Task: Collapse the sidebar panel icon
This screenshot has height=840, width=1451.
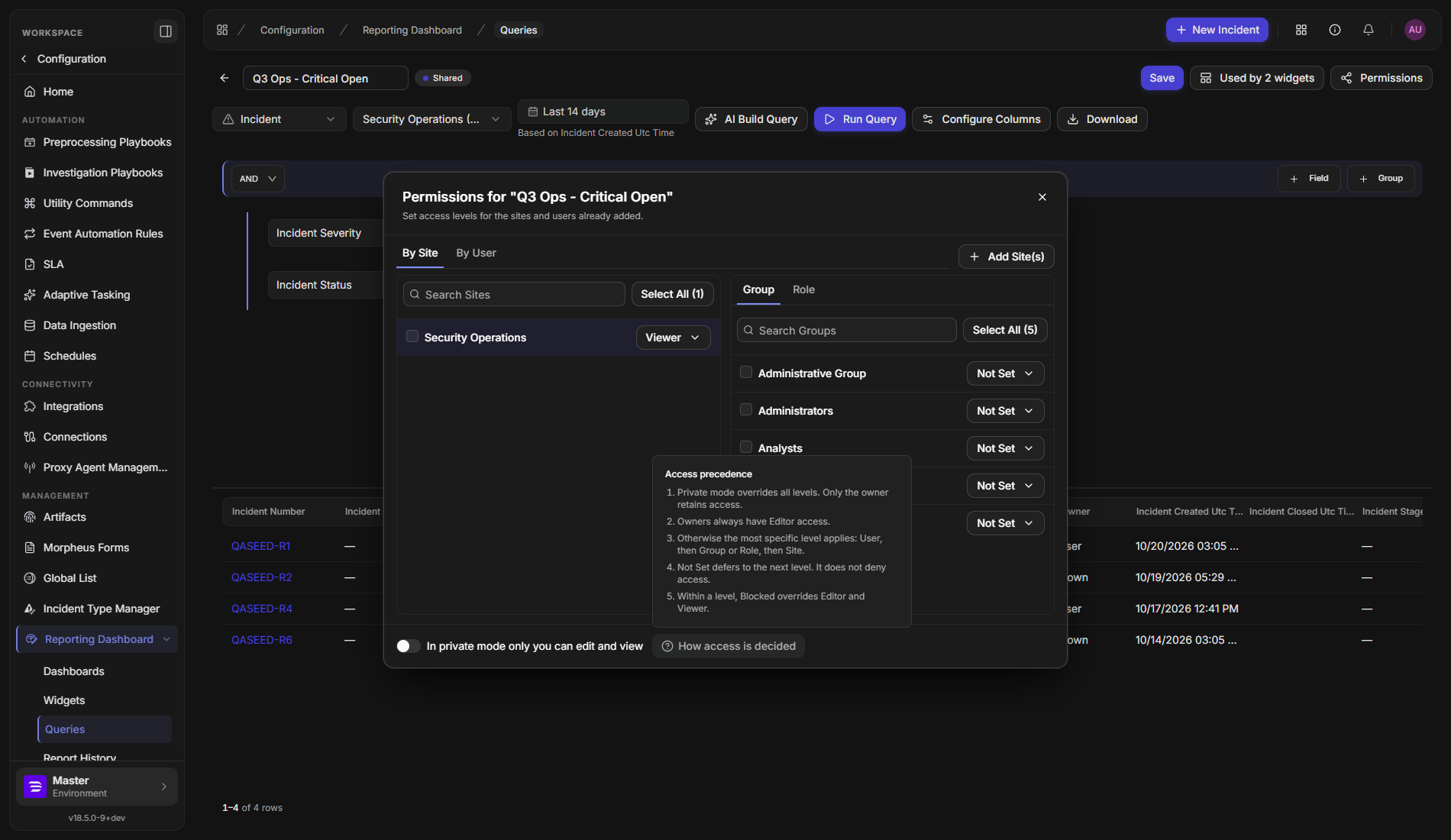Action: pyautogui.click(x=165, y=31)
